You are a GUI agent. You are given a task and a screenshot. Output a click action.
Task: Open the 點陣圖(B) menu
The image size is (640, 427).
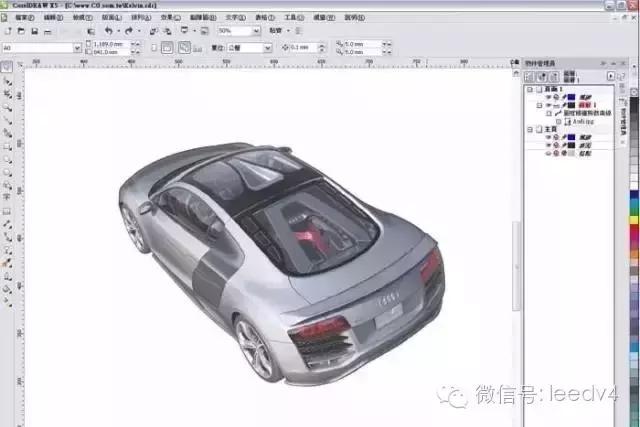click(203, 18)
